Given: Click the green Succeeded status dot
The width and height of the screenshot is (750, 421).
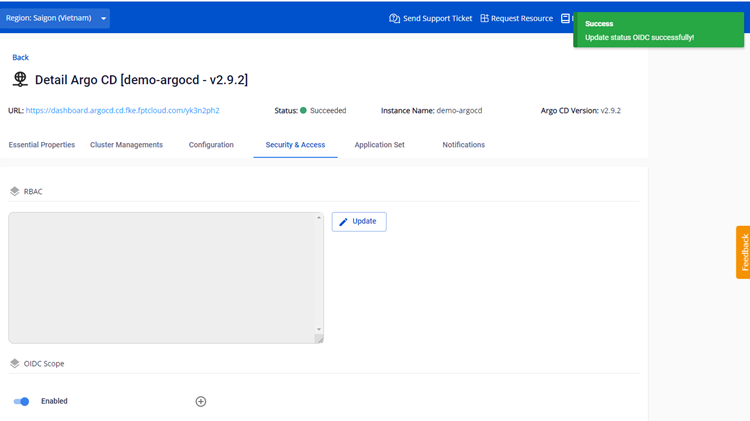Looking at the screenshot, I should pyautogui.click(x=303, y=111).
